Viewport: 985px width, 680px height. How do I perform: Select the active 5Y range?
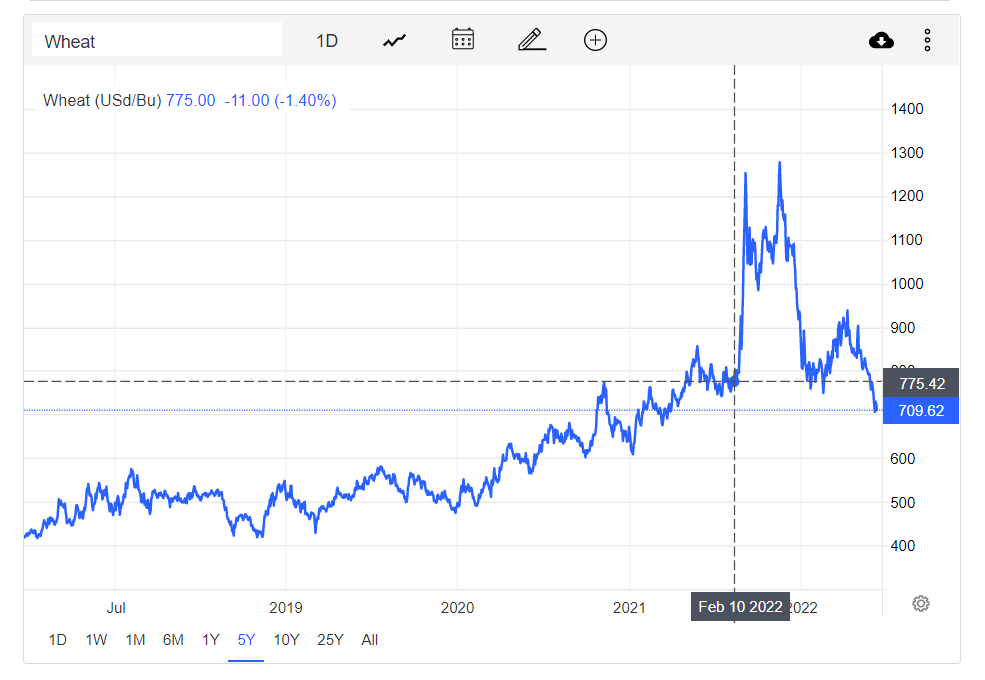pos(246,640)
